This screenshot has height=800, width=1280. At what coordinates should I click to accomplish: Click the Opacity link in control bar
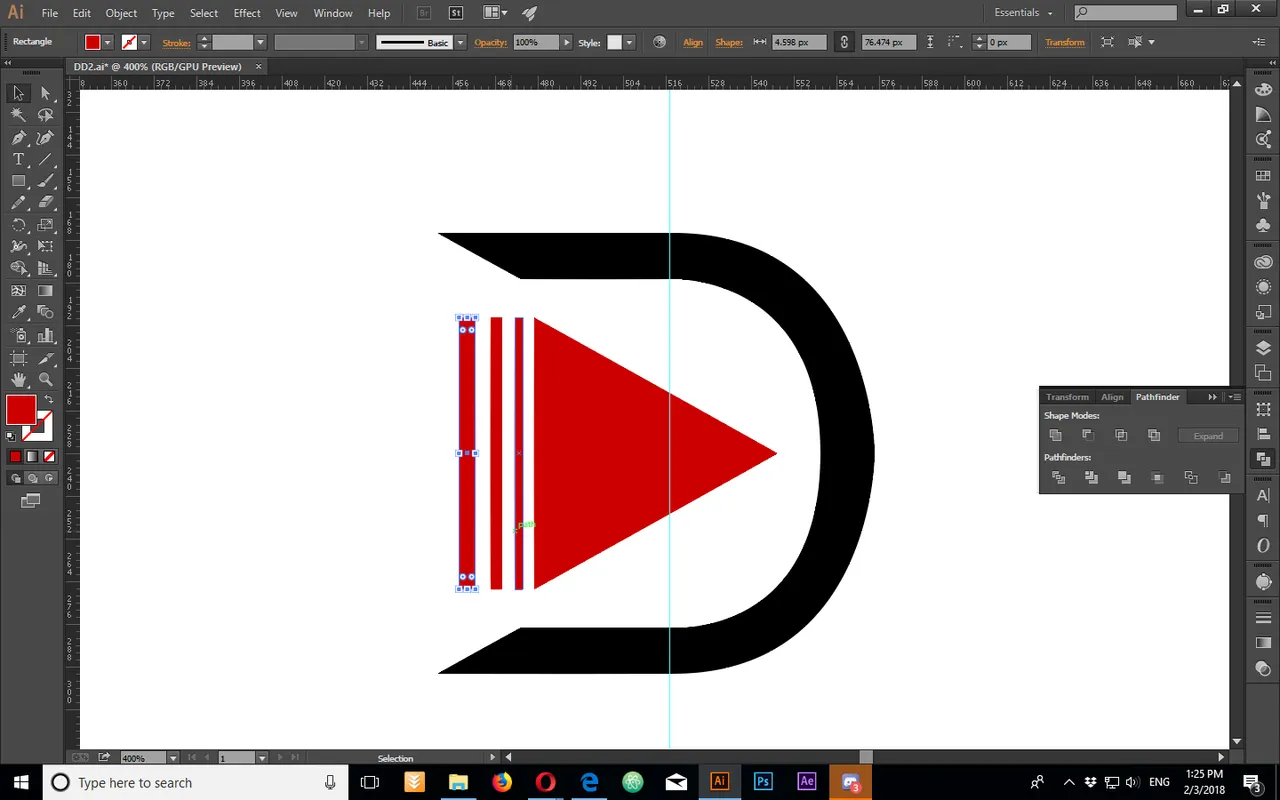(x=490, y=42)
